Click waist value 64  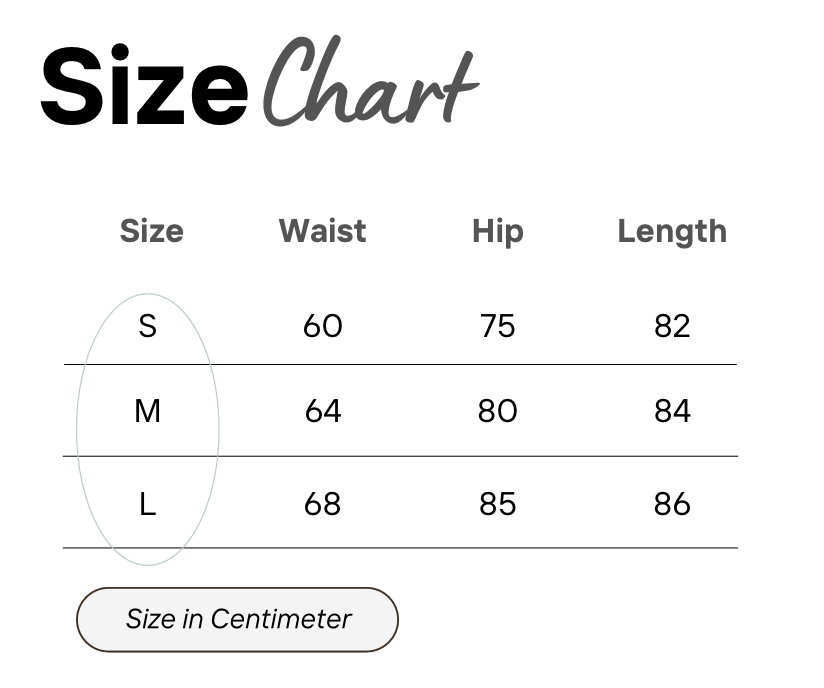coord(323,410)
